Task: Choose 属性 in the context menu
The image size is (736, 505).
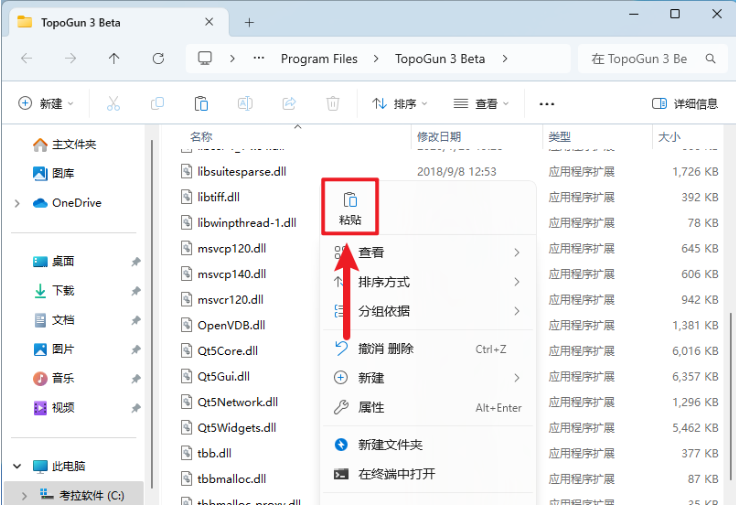Action: click(x=428, y=407)
